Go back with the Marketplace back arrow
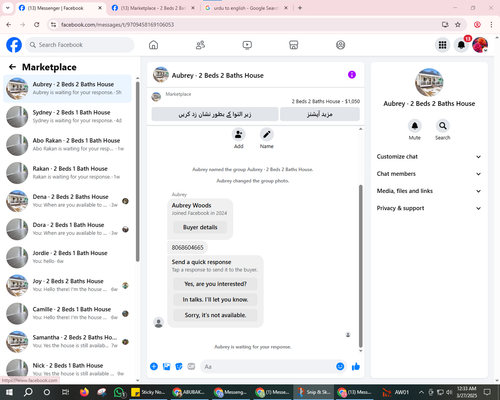The height and width of the screenshot is (400, 500). [12, 67]
